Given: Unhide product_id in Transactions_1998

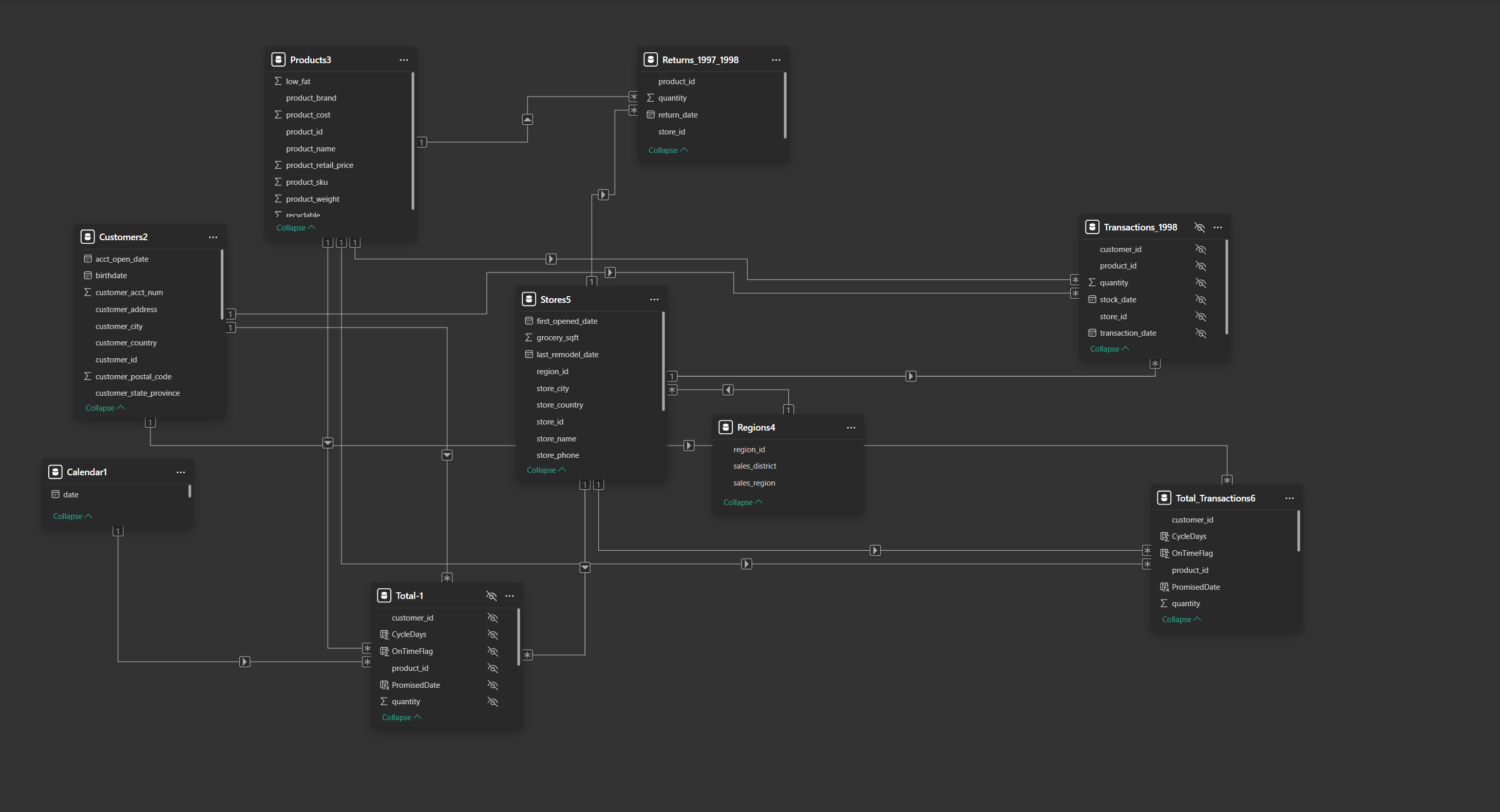Looking at the screenshot, I should [x=1200, y=266].
